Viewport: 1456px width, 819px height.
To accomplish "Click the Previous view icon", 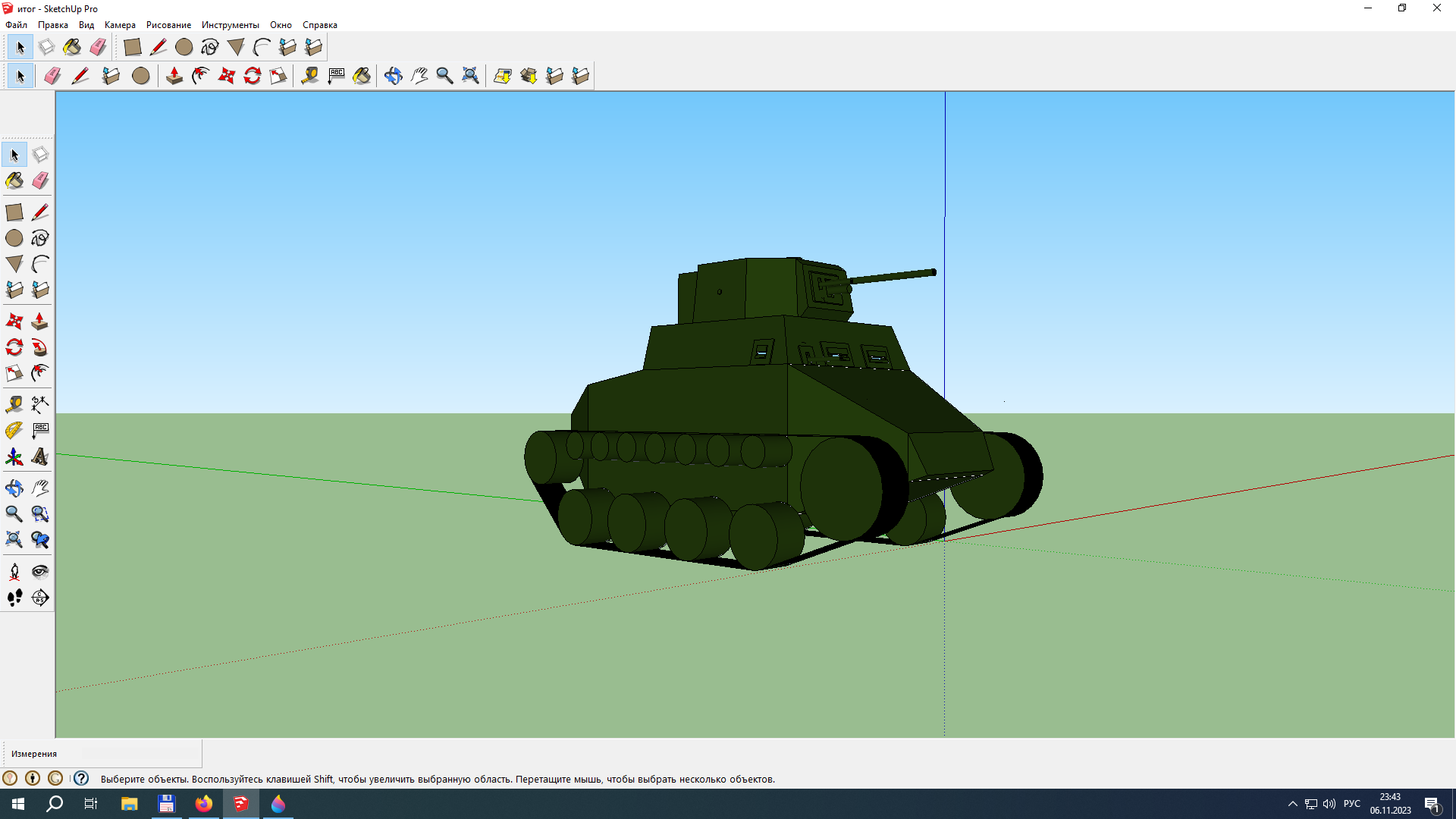I will (40, 540).
